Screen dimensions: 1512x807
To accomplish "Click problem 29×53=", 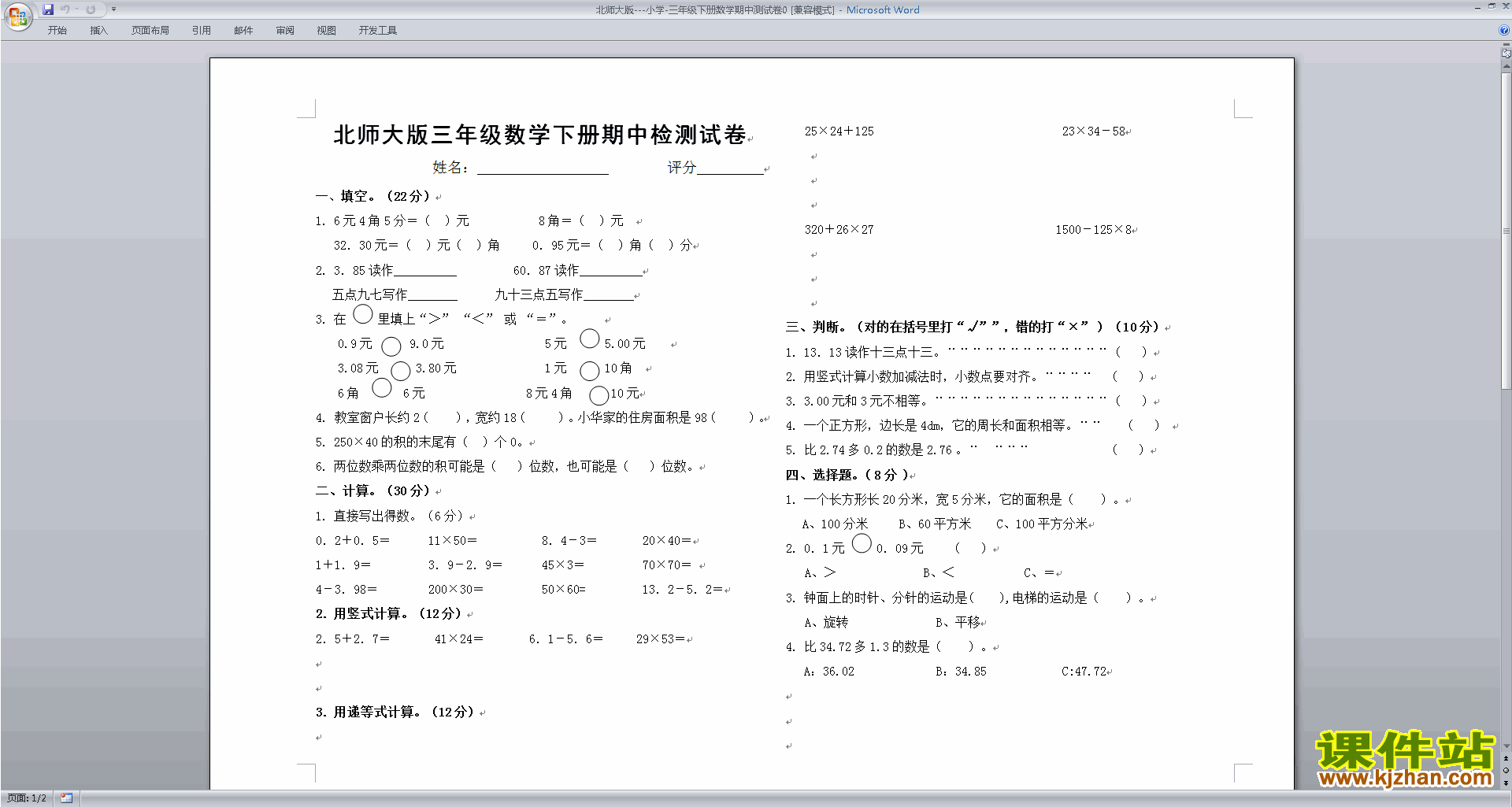I will [660, 639].
